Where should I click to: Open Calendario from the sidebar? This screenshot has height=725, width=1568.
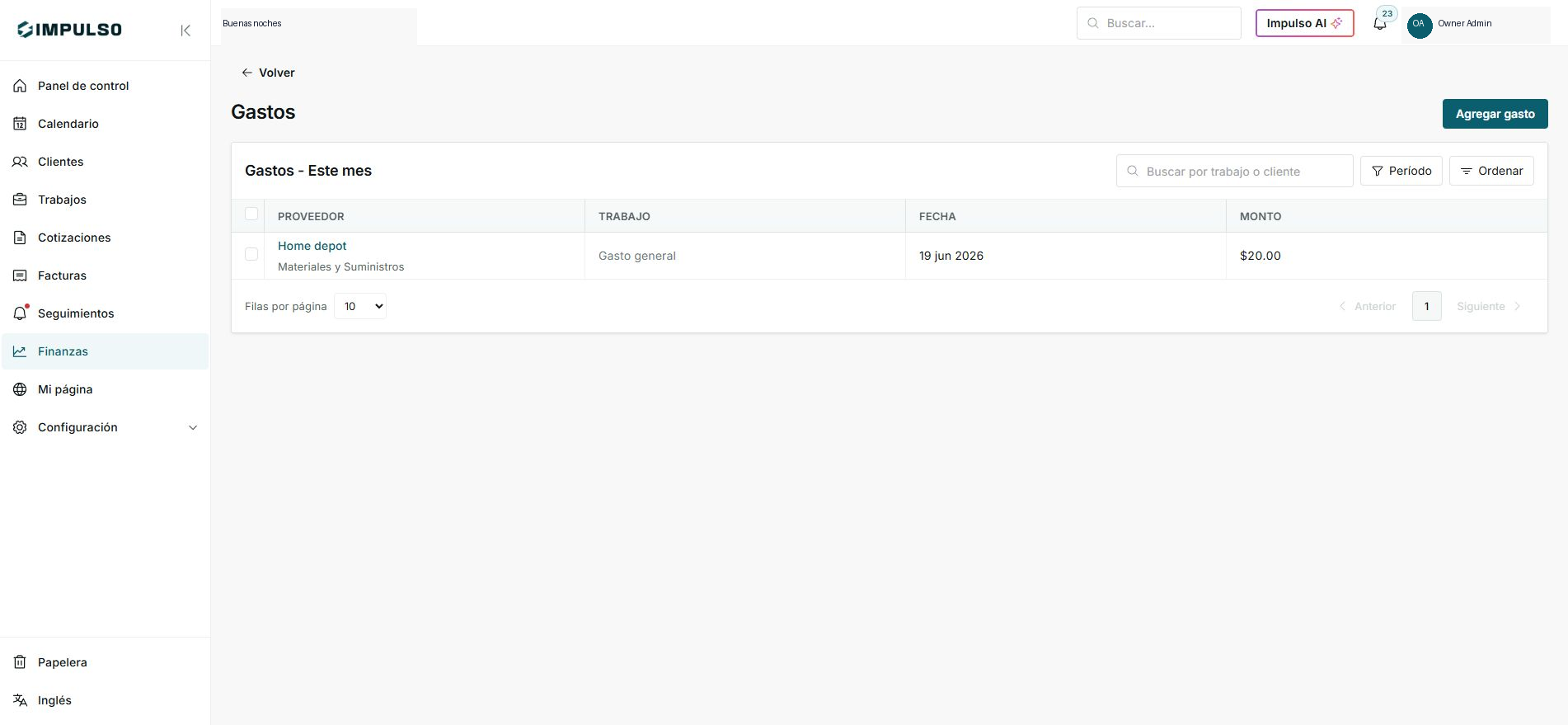[105, 124]
